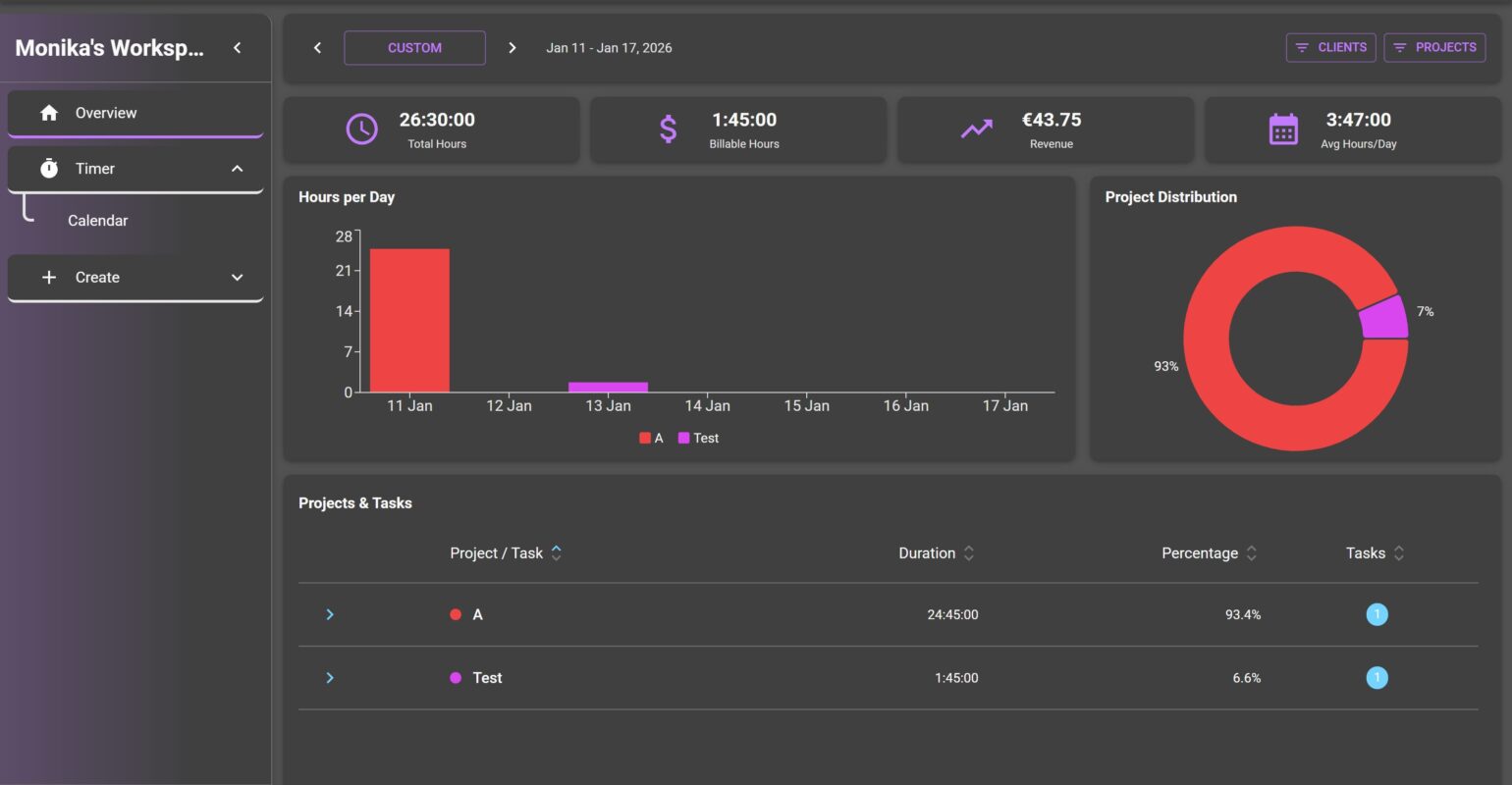Click the task count badge for project A

(x=1377, y=614)
